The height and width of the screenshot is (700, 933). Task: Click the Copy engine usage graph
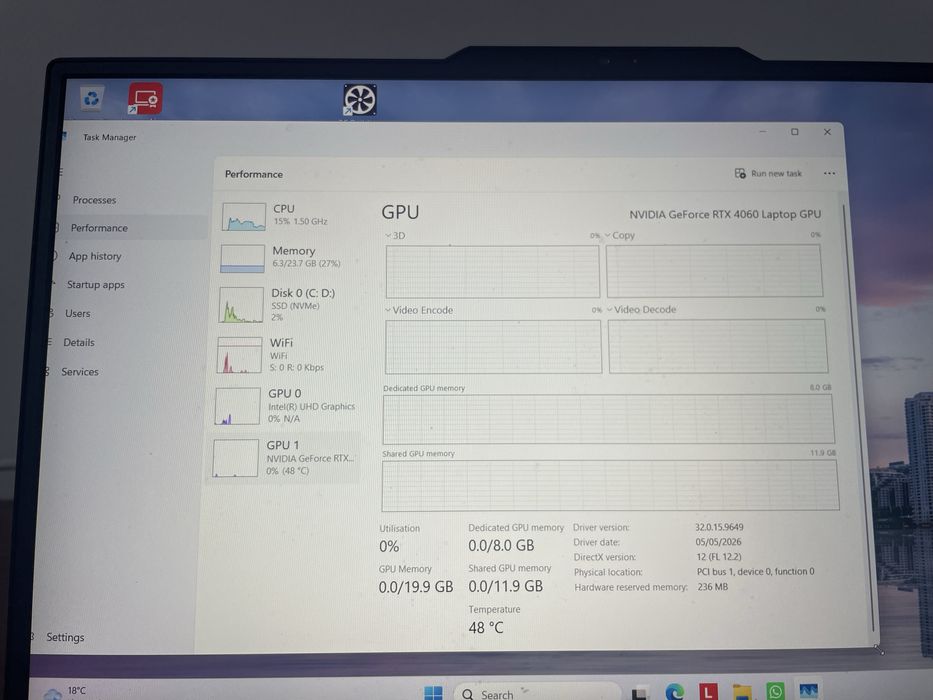[x=715, y=270]
